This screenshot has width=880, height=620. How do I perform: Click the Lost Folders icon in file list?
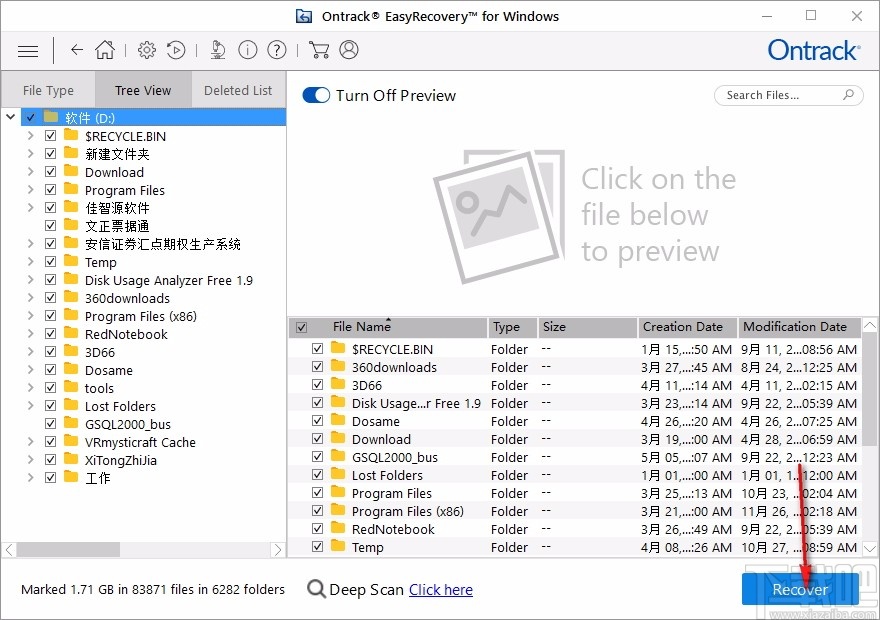point(338,474)
